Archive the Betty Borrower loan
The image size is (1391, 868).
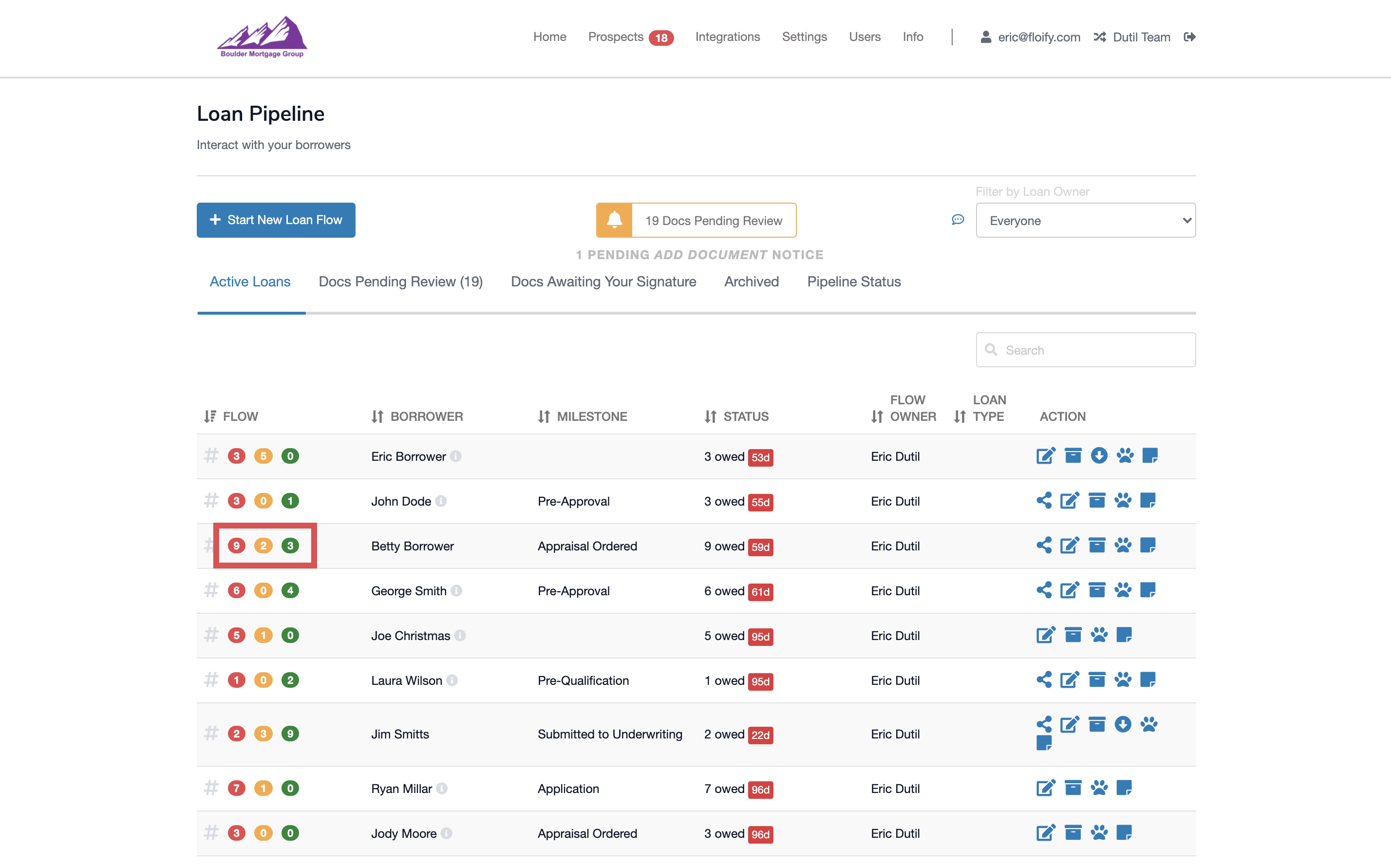point(1097,546)
